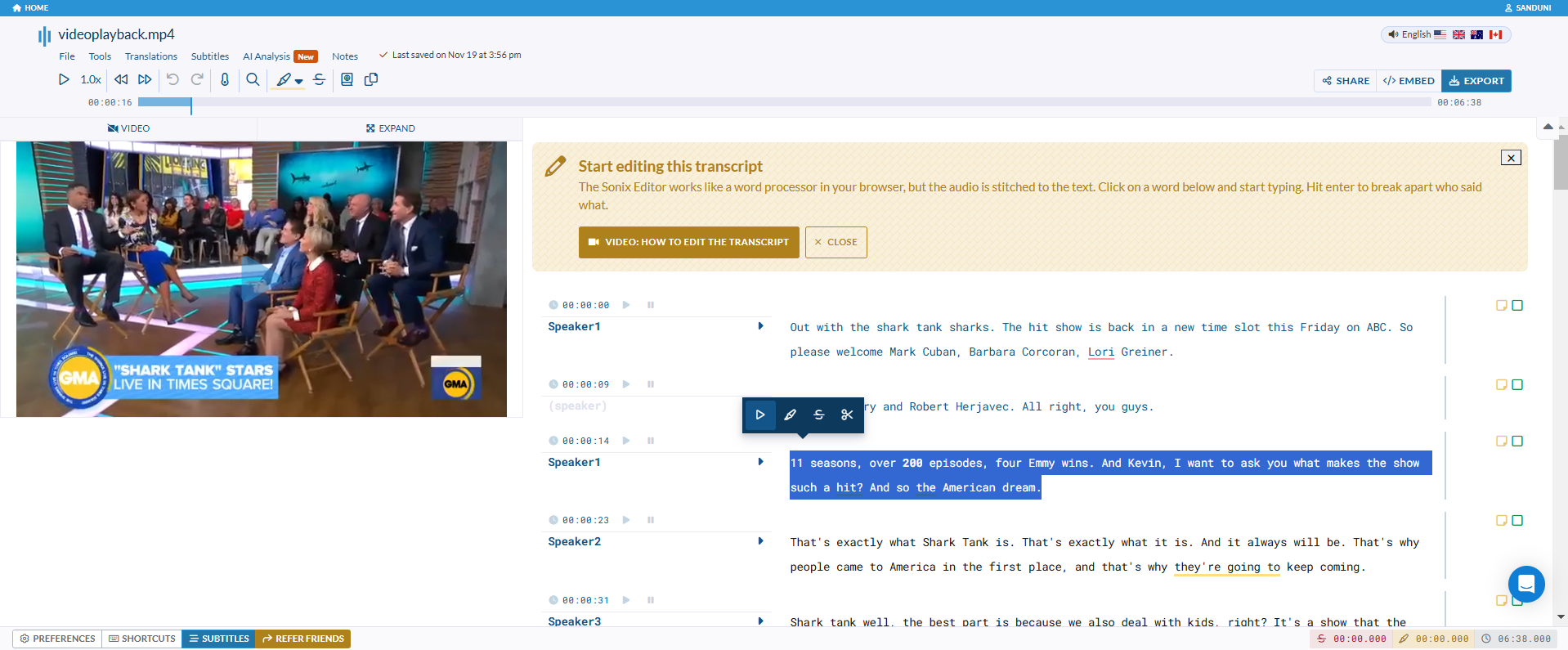The height and width of the screenshot is (650, 1568).
Task: Click the EMBED button
Action: (1409, 81)
